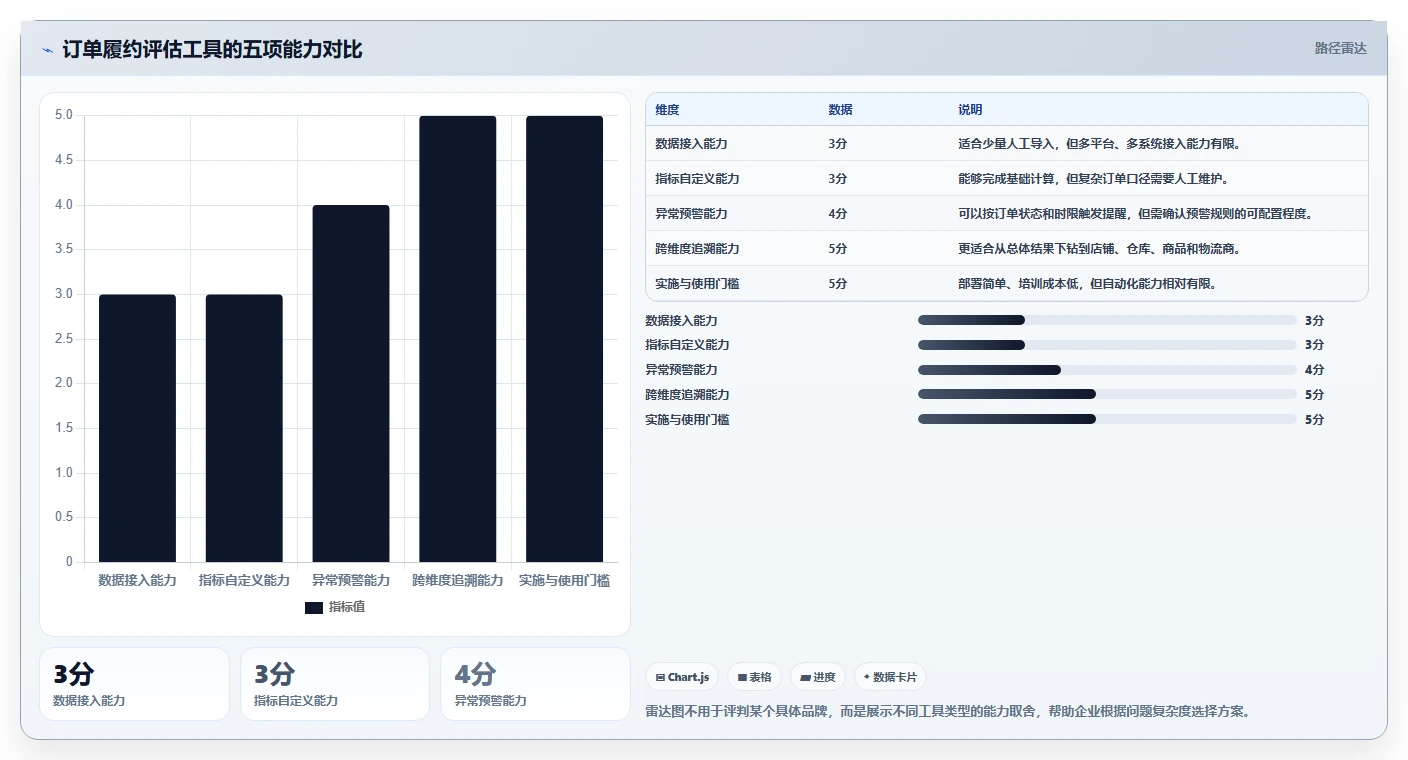
Task: Click the 实施与使用门槛 progress bar
Action: click(x=1107, y=420)
